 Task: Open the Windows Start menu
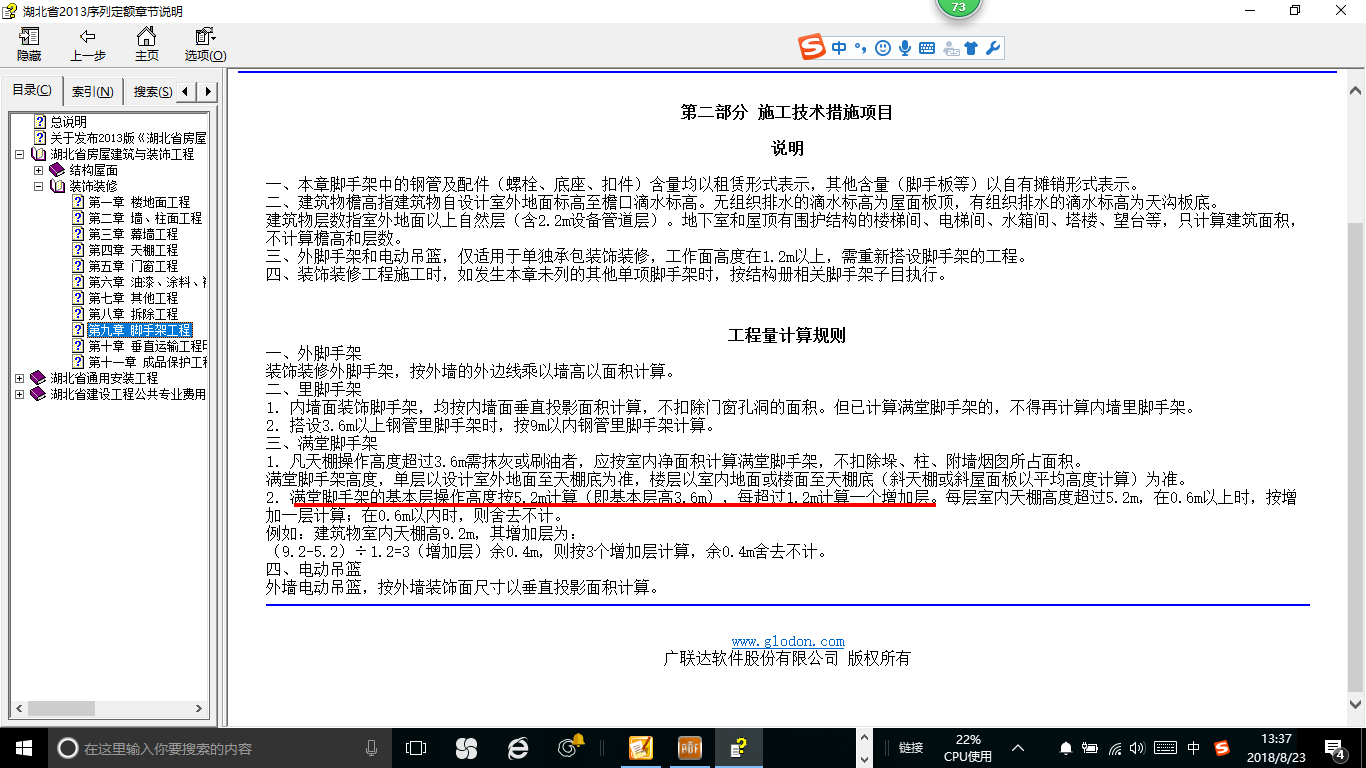[x=23, y=747]
